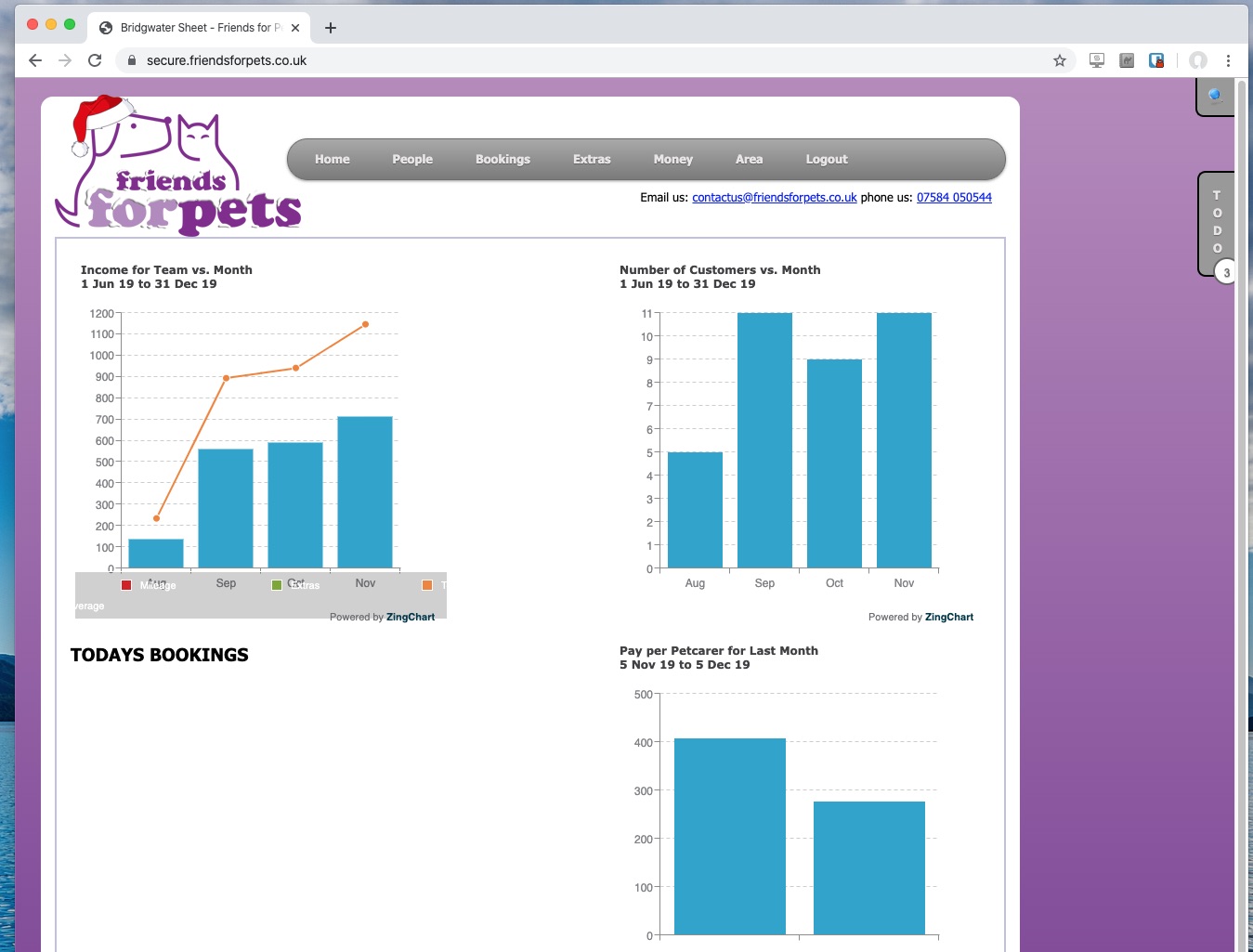This screenshot has width=1253, height=952.
Task: Open the People menu
Action: click(412, 160)
